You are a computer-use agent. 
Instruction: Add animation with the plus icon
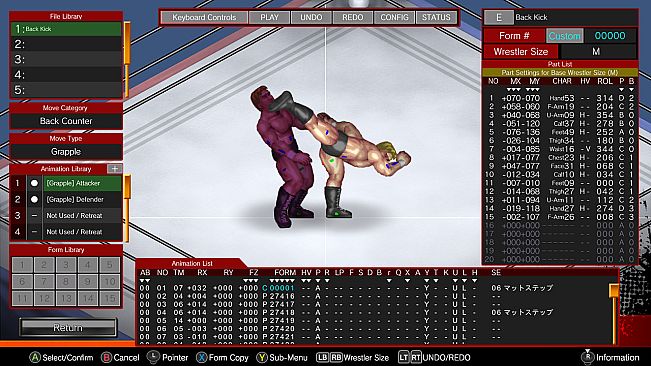click(115, 168)
